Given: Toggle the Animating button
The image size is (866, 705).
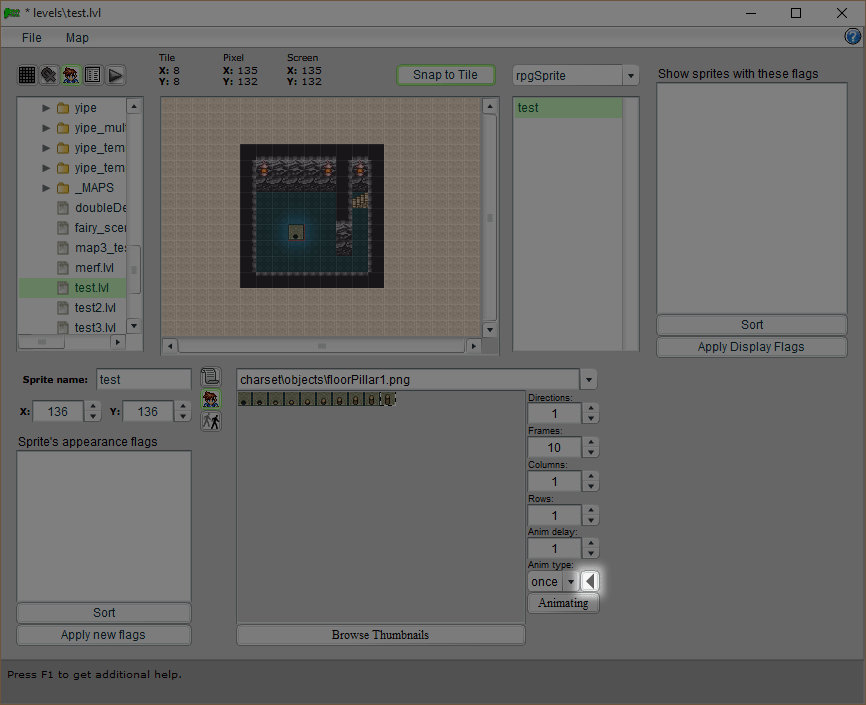Looking at the screenshot, I should [563, 603].
